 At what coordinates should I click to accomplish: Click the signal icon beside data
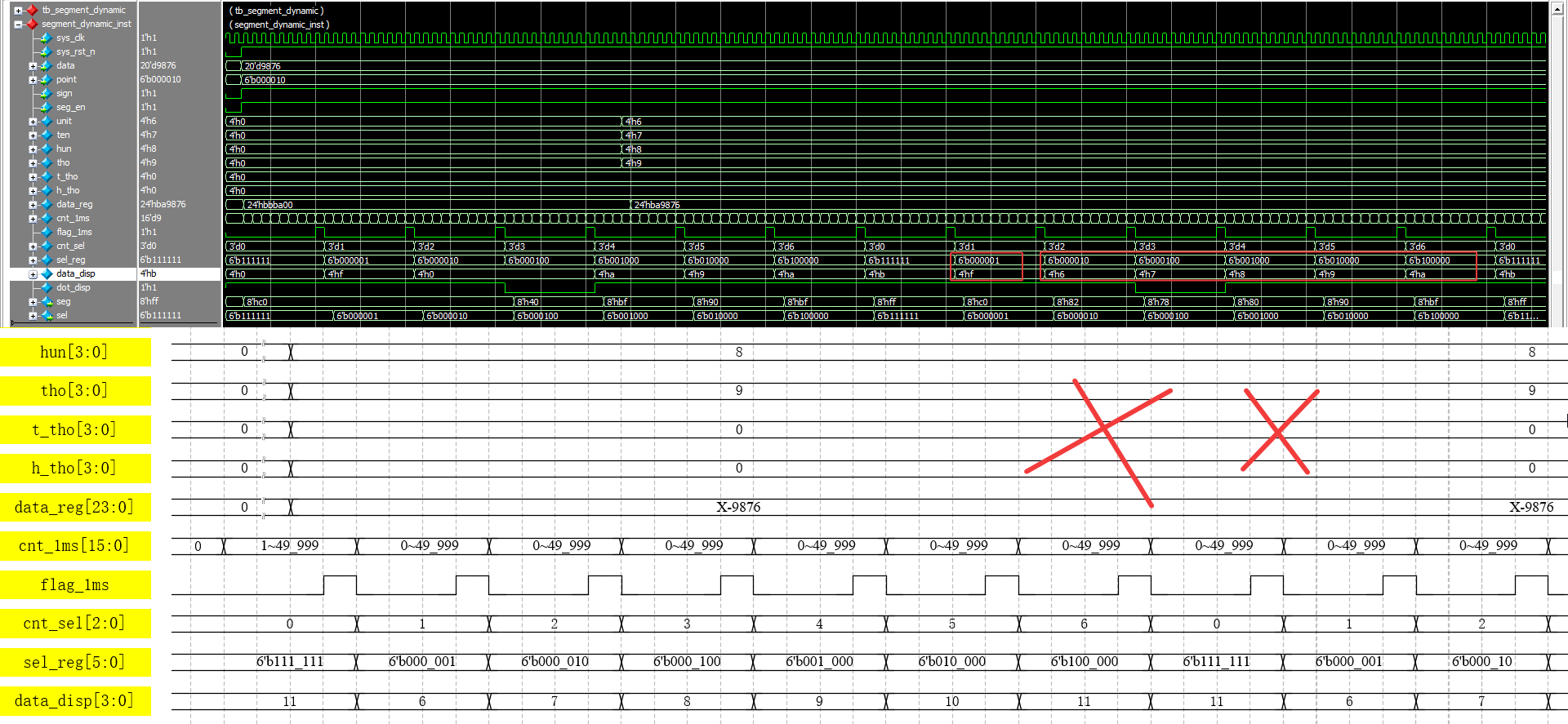click(47, 65)
